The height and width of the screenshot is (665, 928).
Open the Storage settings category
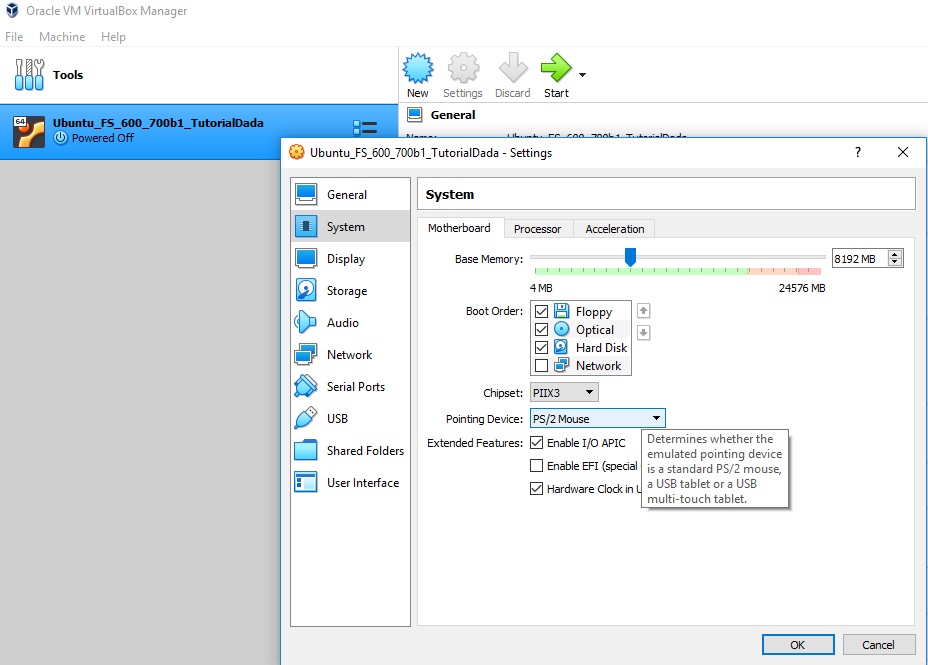click(346, 291)
